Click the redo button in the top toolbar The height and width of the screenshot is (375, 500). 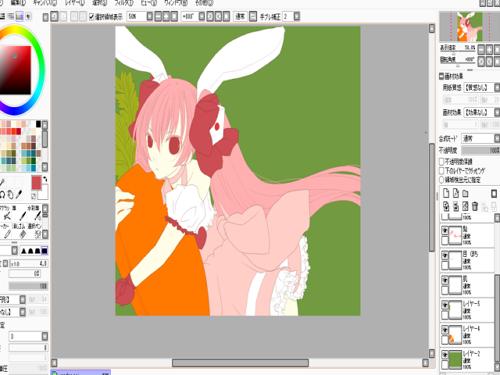(63, 16)
